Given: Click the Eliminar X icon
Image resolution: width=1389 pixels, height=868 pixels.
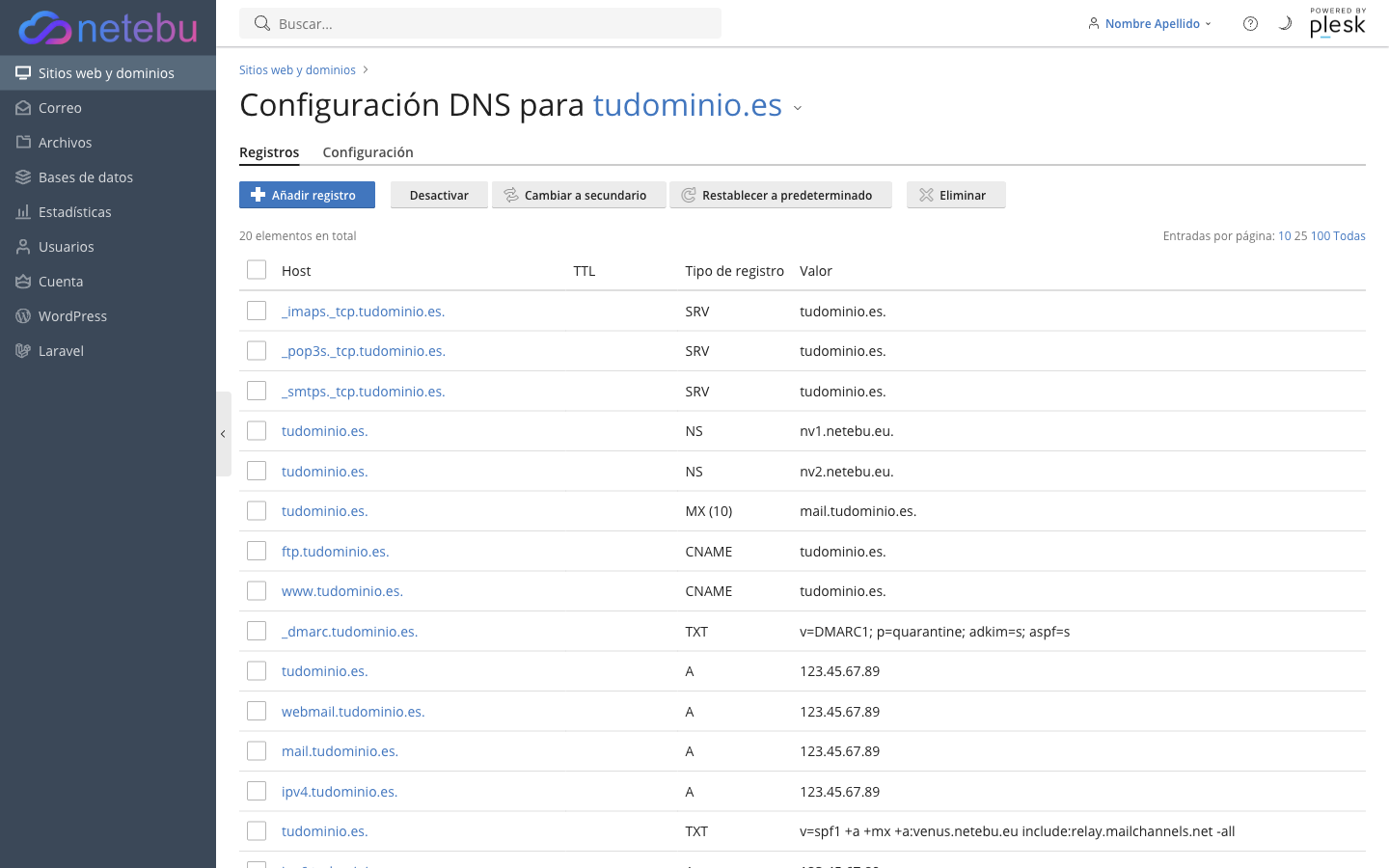Looking at the screenshot, I should (926, 195).
